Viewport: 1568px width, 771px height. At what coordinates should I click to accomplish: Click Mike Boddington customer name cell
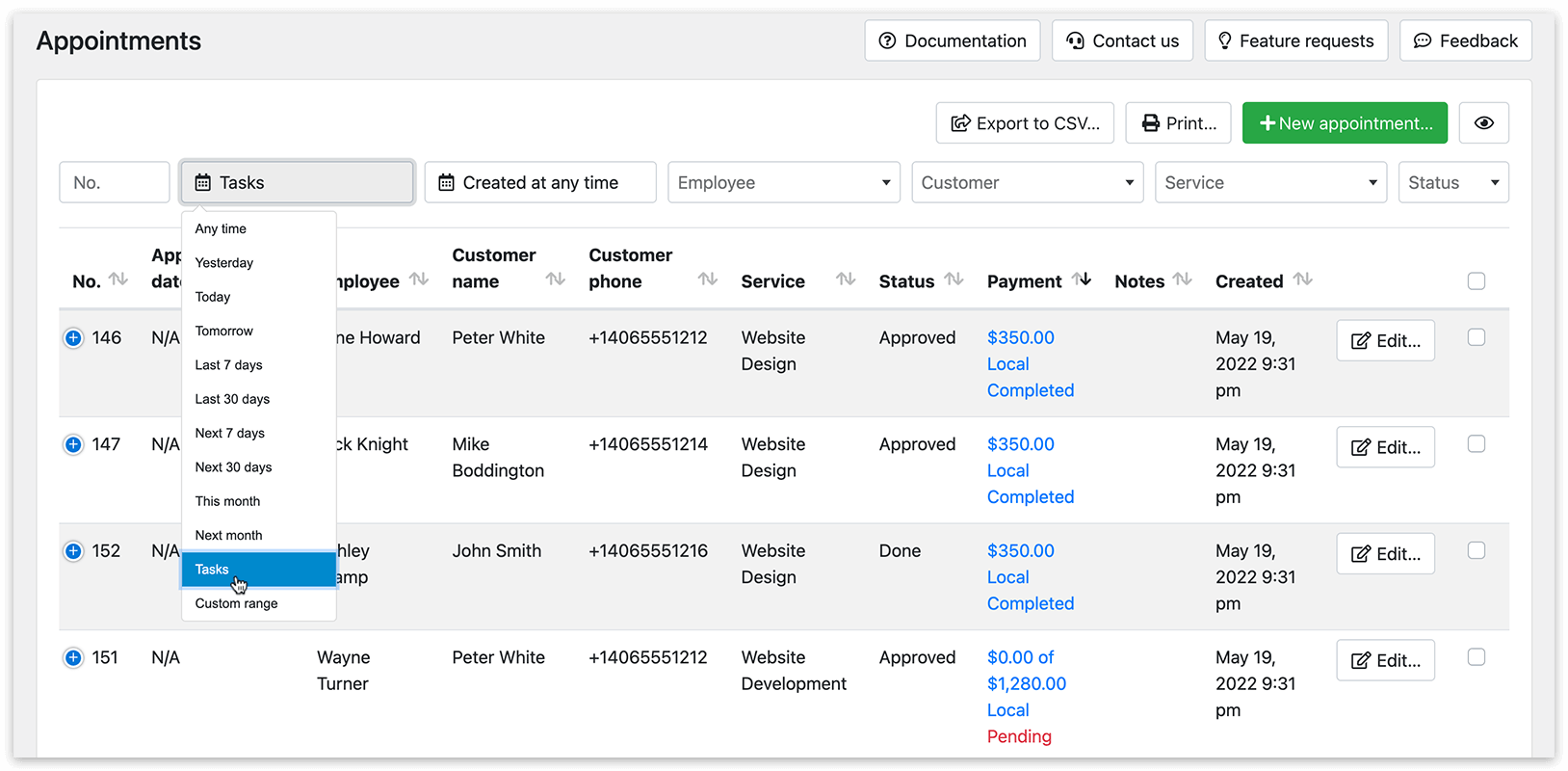point(498,458)
